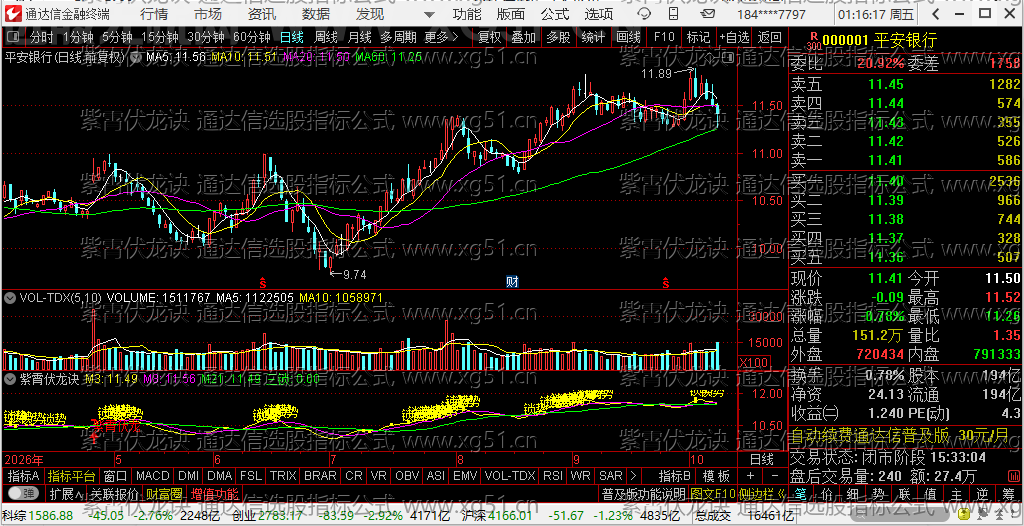
Task: Open 画线 drawing tools
Action: [x=628, y=37]
